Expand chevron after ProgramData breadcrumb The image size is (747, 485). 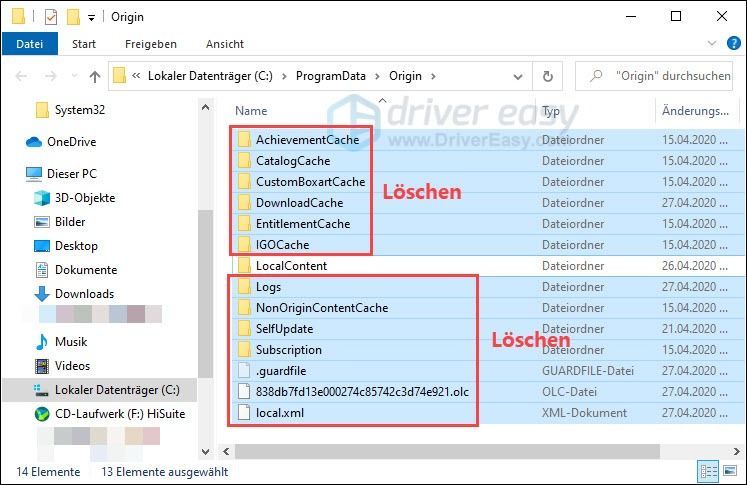pyautogui.click(x=377, y=76)
